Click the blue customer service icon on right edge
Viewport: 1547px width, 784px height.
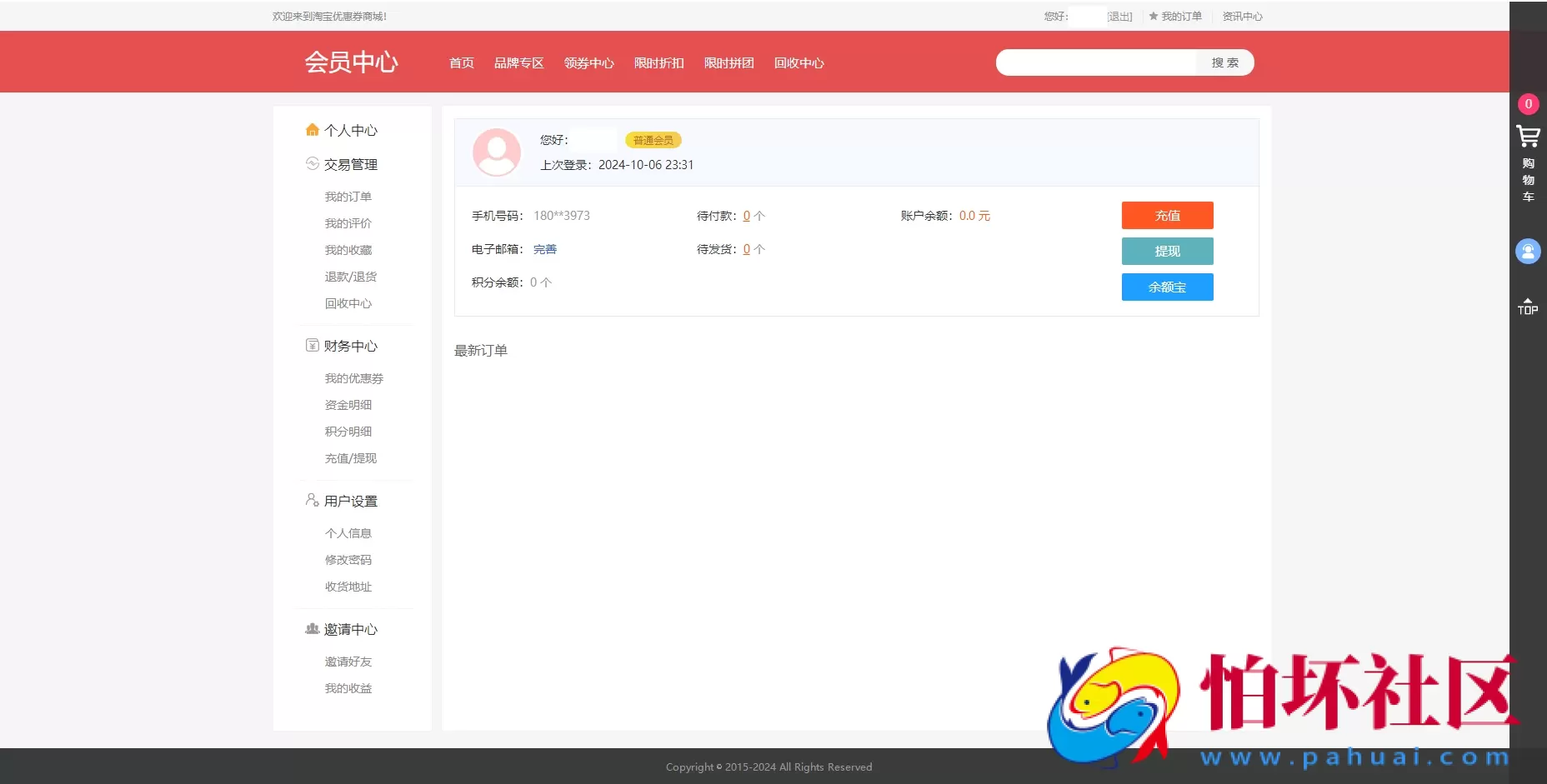1528,251
